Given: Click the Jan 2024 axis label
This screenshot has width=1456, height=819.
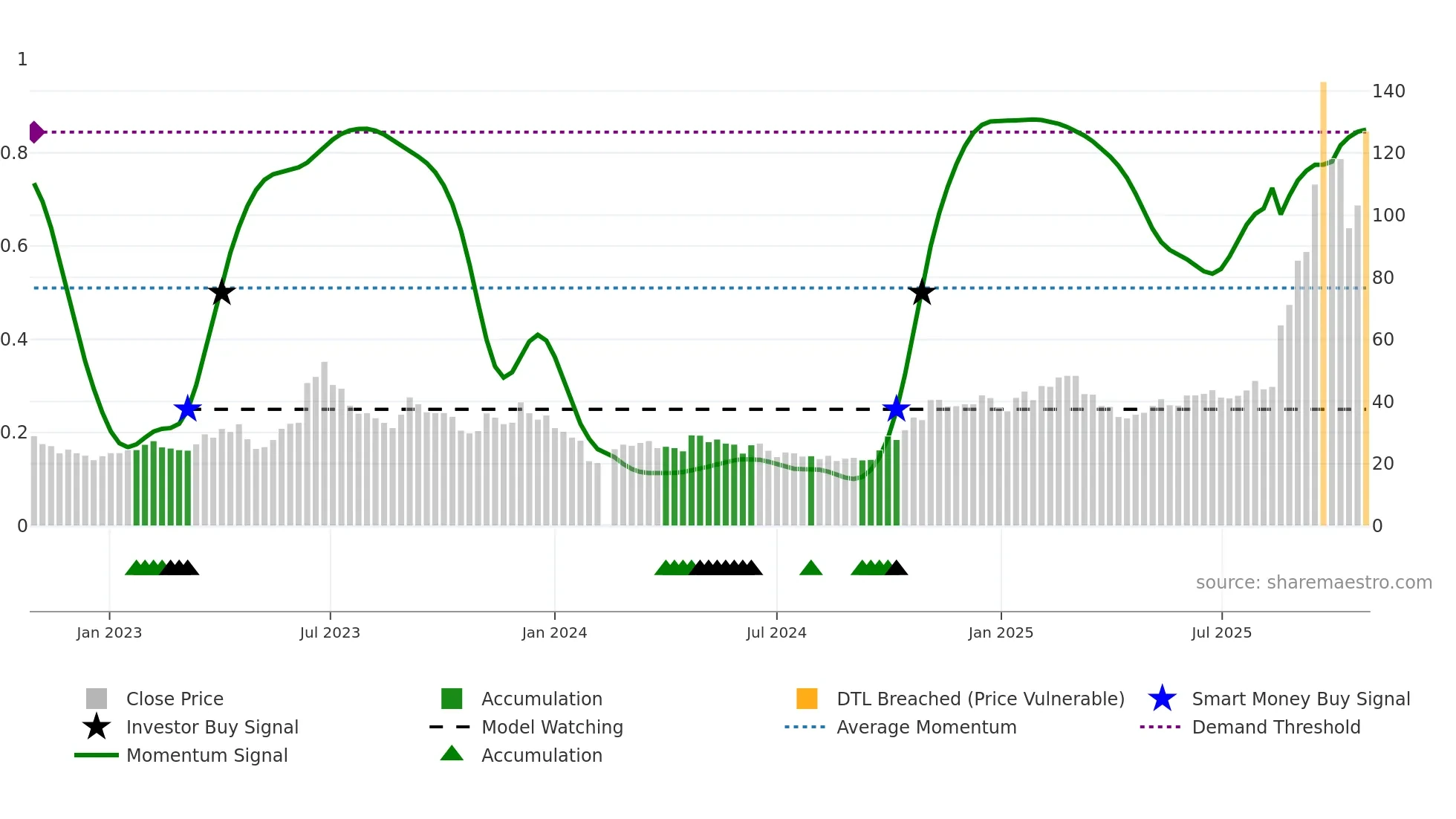Looking at the screenshot, I should pyautogui.click(x=554, y=632).
